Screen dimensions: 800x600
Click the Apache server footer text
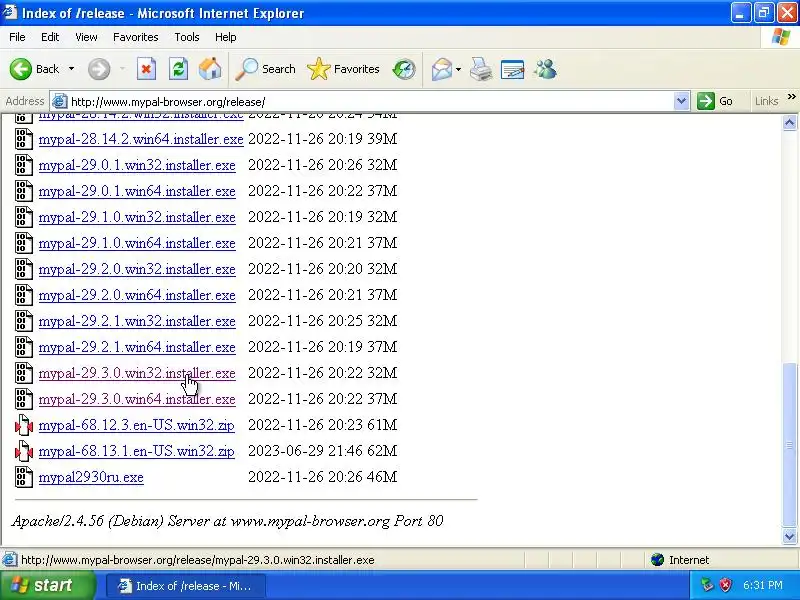point(228,521)
